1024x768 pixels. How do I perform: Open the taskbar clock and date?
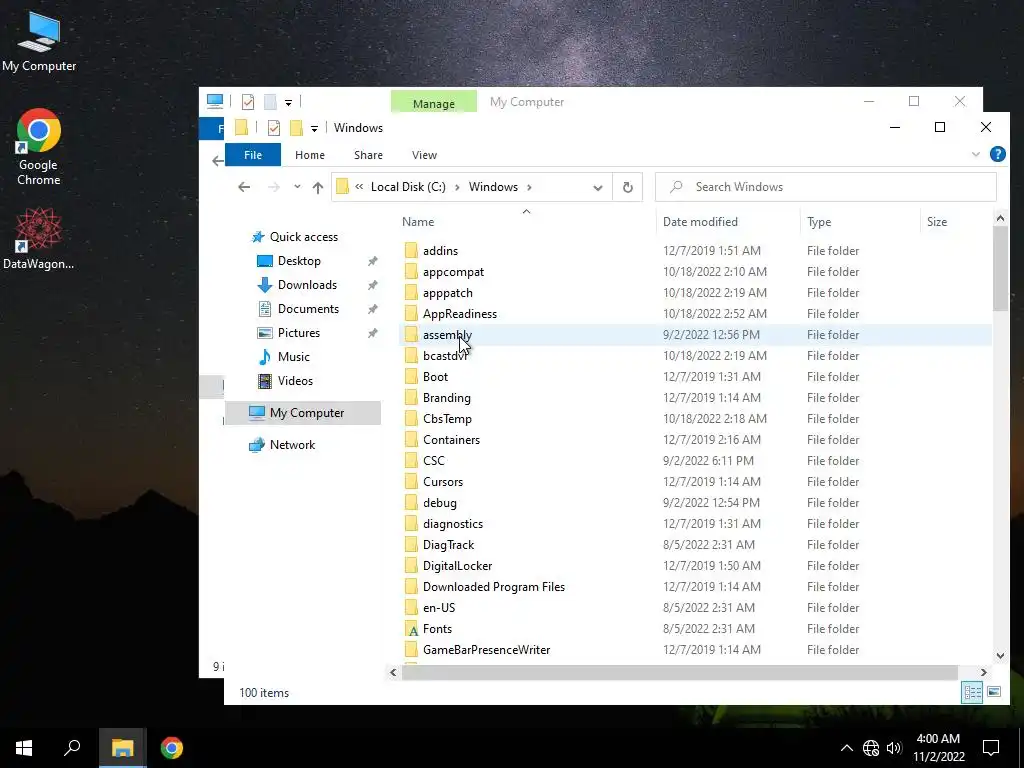tap(938, 748)
